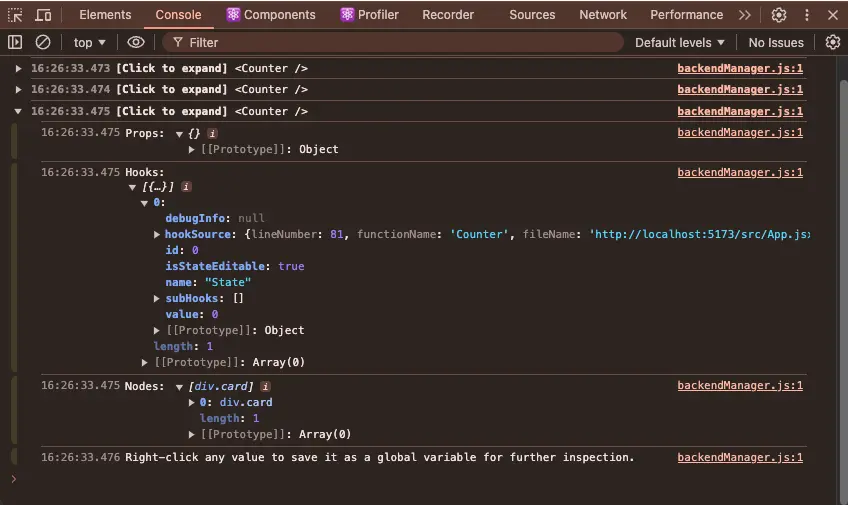Screen dimensions: 848x505
Task: Click the info icon beside [div.card]
Action: (266, 386)
